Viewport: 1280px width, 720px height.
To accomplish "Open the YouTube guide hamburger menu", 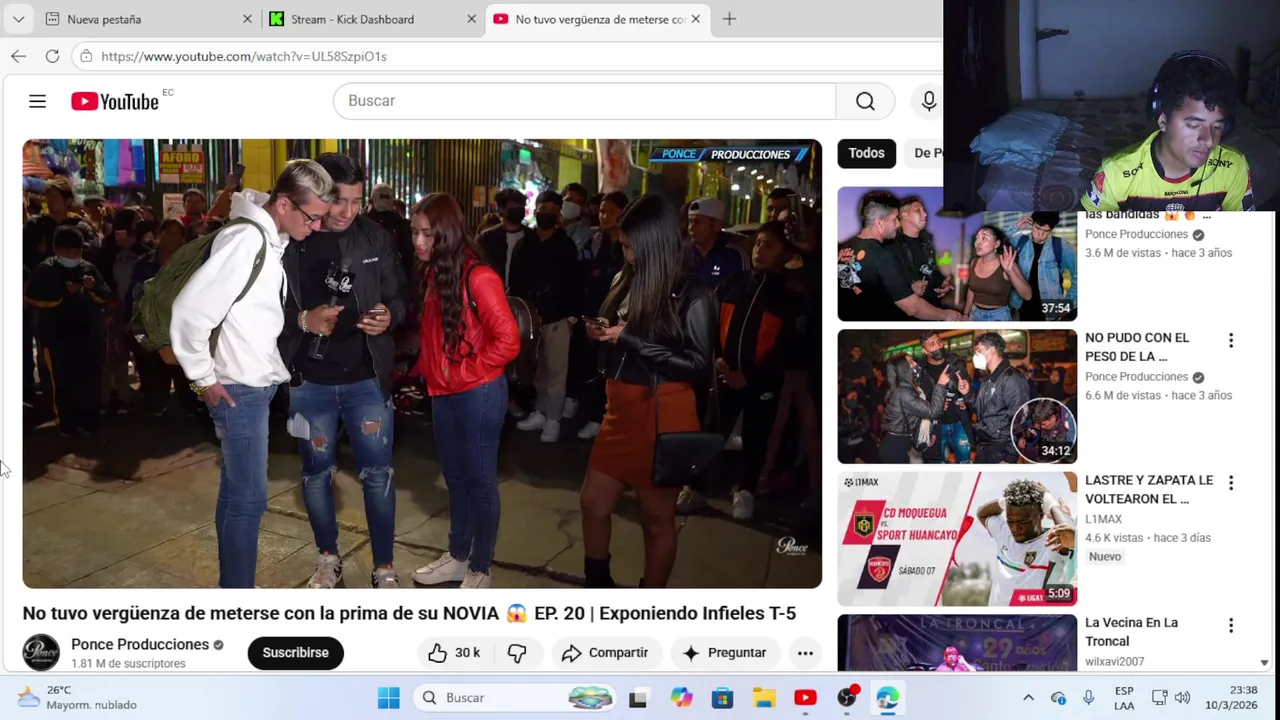I will pos(37,101).
